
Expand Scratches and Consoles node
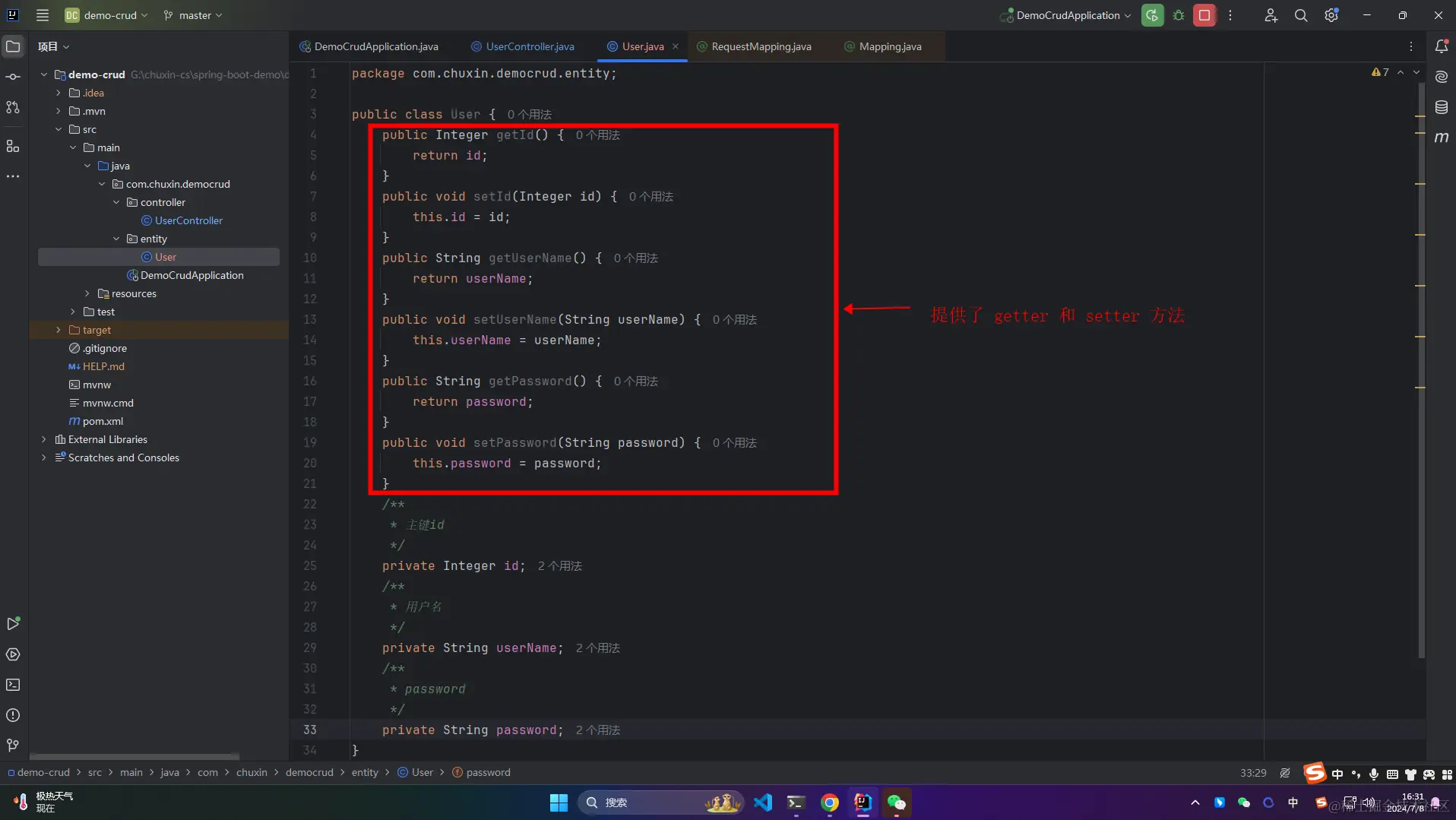point(44,457)
